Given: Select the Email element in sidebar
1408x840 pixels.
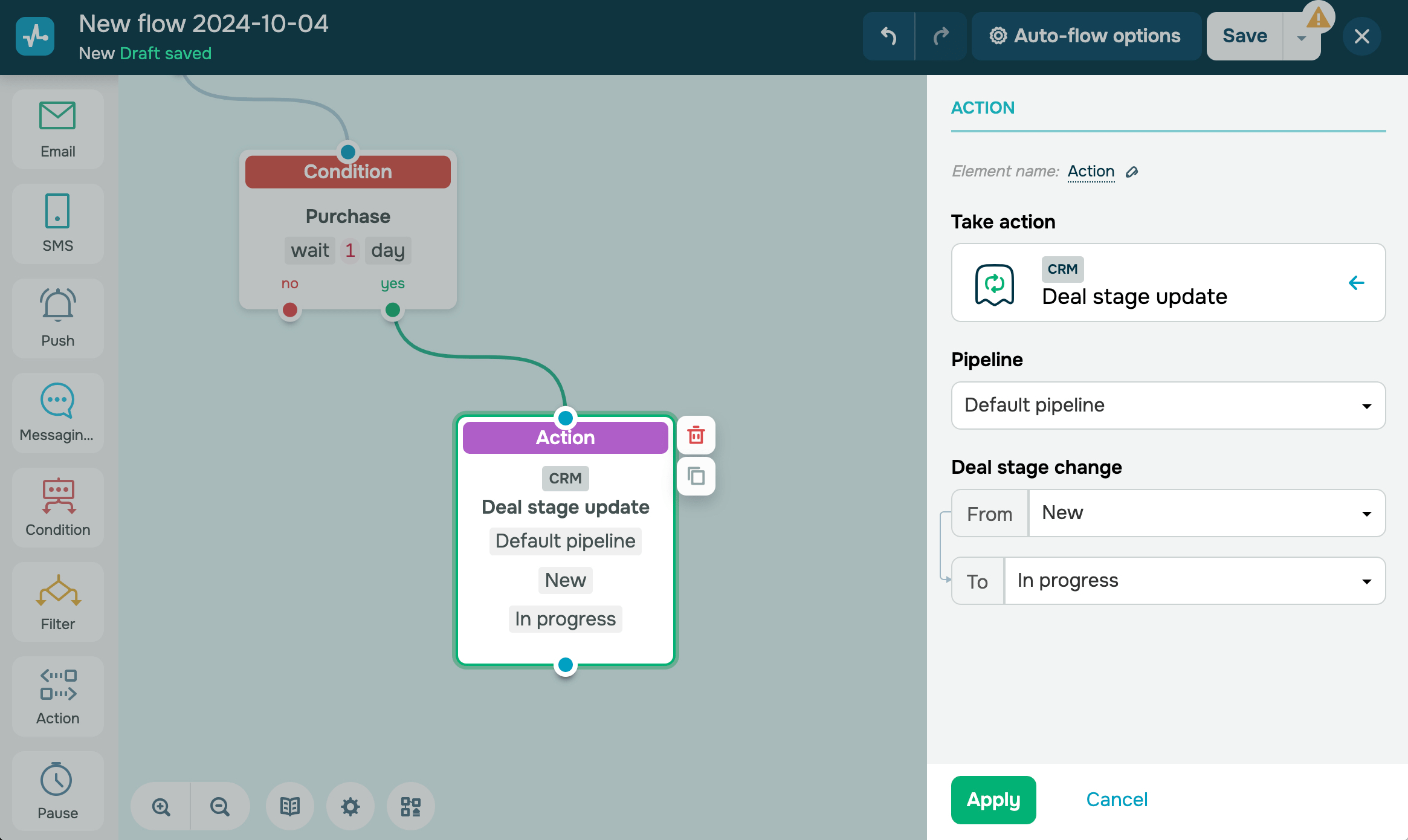Looking at the screenshot, I should (57, 129).
